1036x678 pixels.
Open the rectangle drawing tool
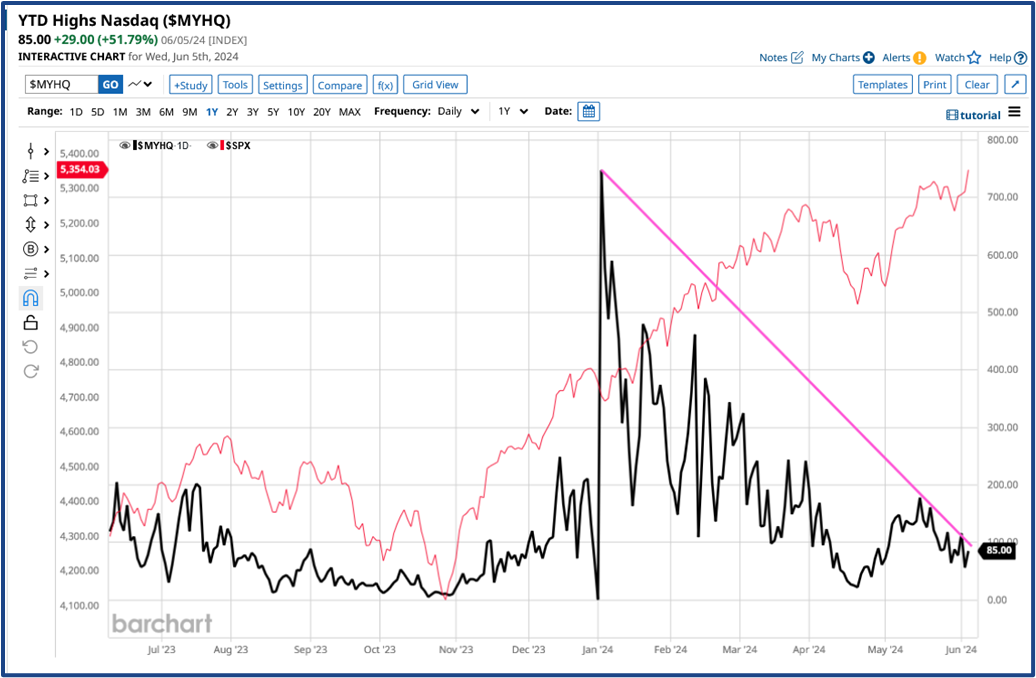click(x=30, y=200)
